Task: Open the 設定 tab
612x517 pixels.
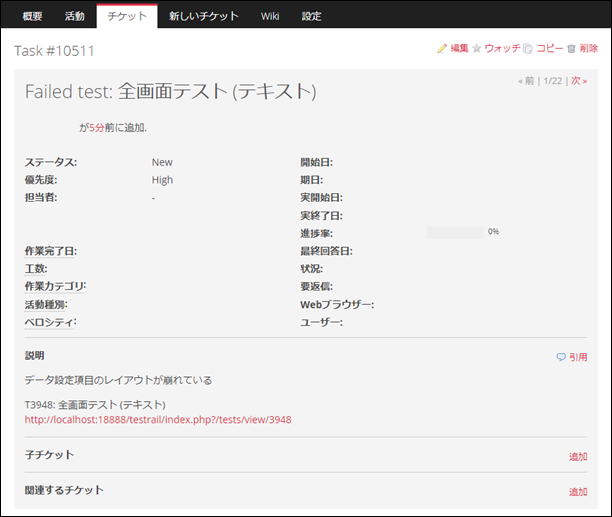Action: click(312, 16)
